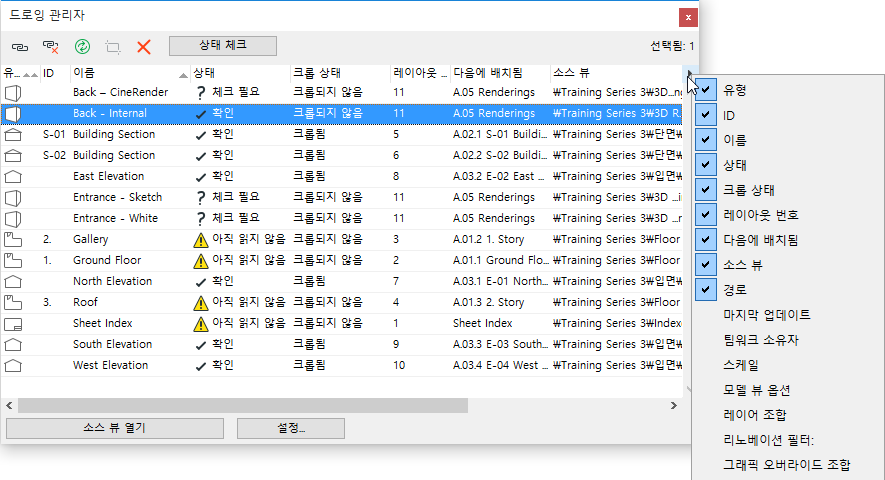Viewport: 885px width, 480px height.
Task: Uncheck the ID column checkbox
Action: [706, 115]
